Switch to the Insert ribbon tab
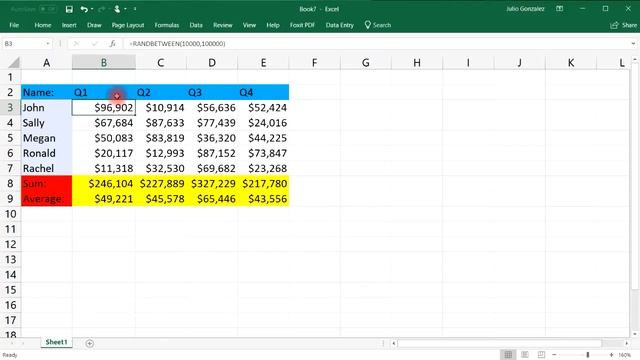Viewport: 640px width, 360px height. coord(69,25)
